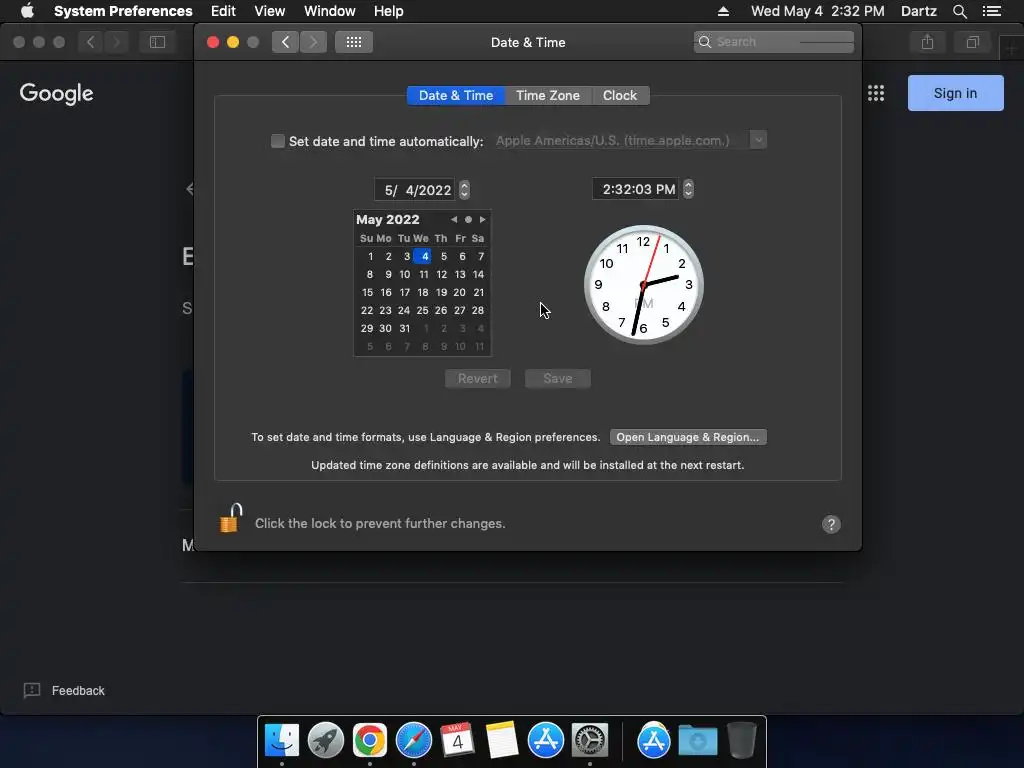The height and width of the screenshot is (768, 1024).
Task: Go back in the Date & Time window
Action: click(x=285, y=42)
